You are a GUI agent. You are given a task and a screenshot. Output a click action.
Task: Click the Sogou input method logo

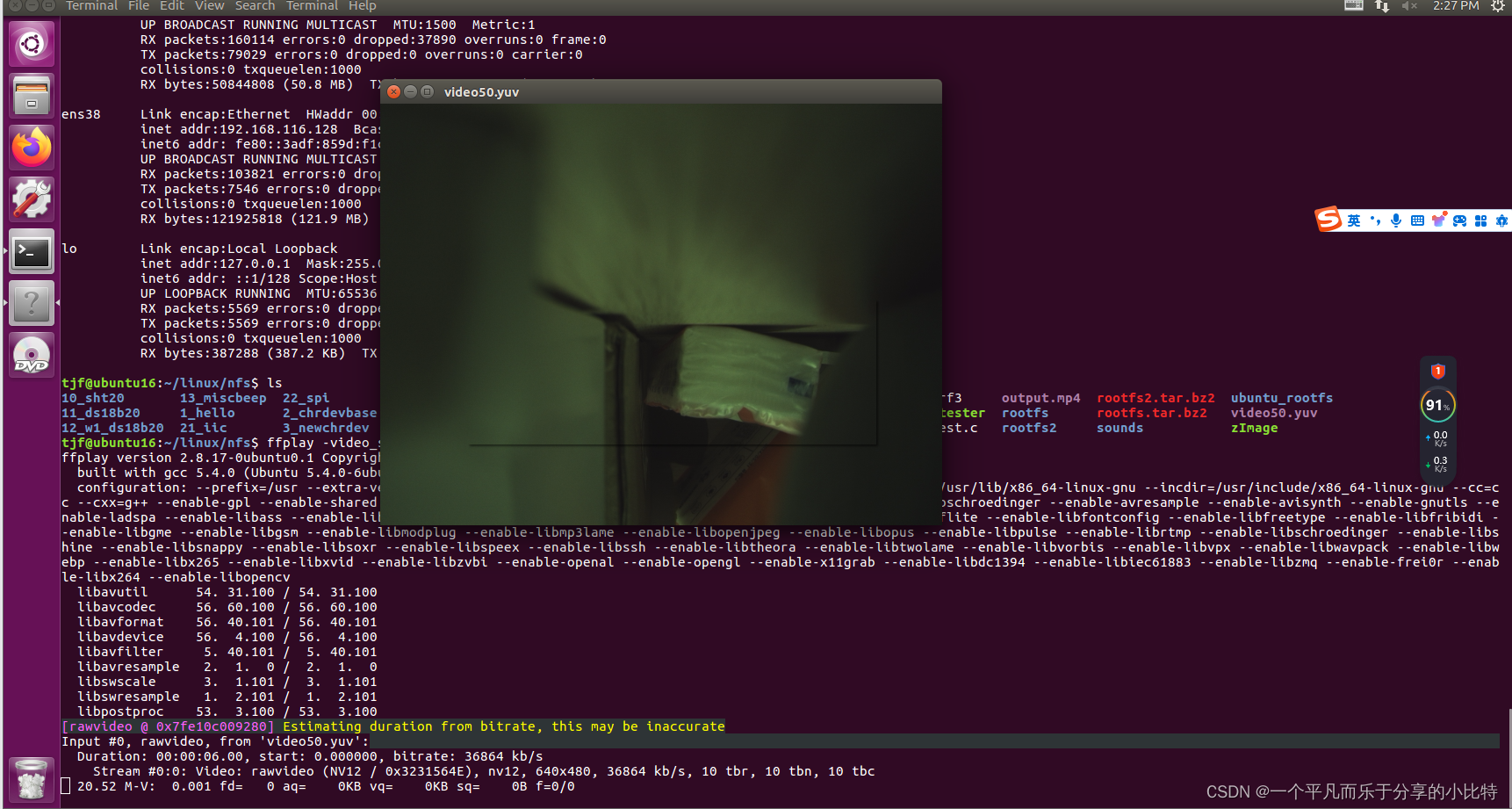tap(1328, 219)
